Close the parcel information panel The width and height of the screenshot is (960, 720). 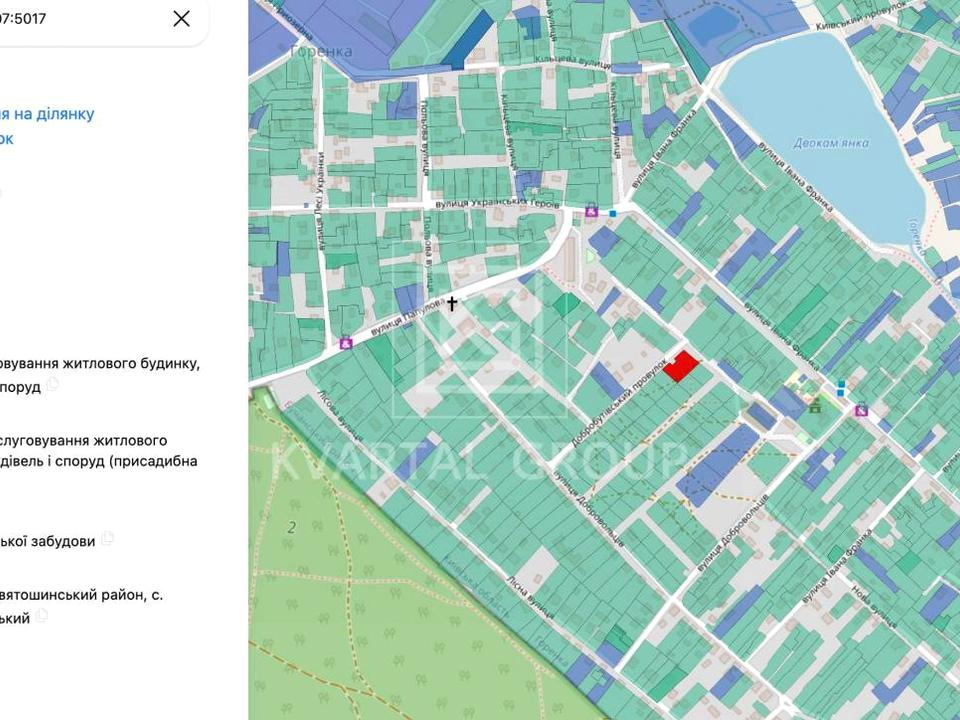click(181, 18)
